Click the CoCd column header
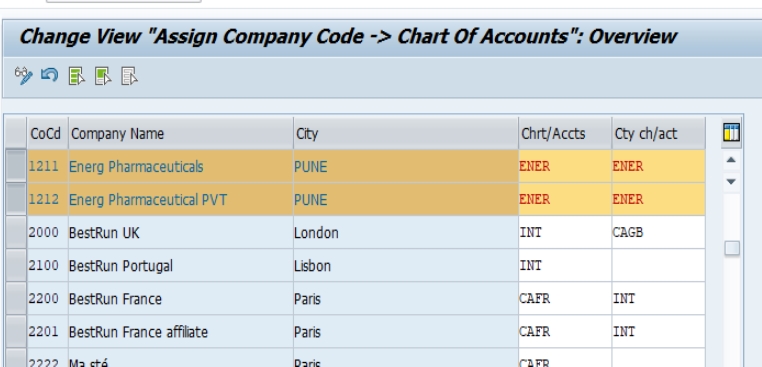 coord(47,133)
